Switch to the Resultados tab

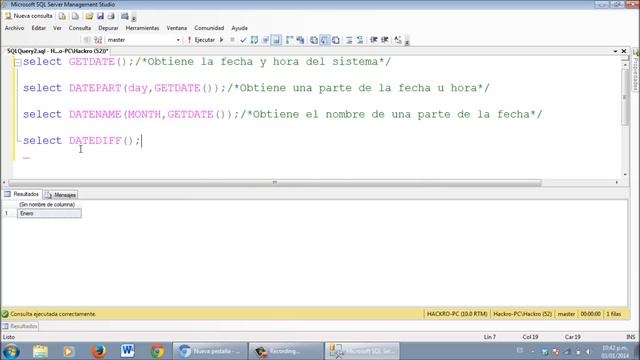point(22,194)
